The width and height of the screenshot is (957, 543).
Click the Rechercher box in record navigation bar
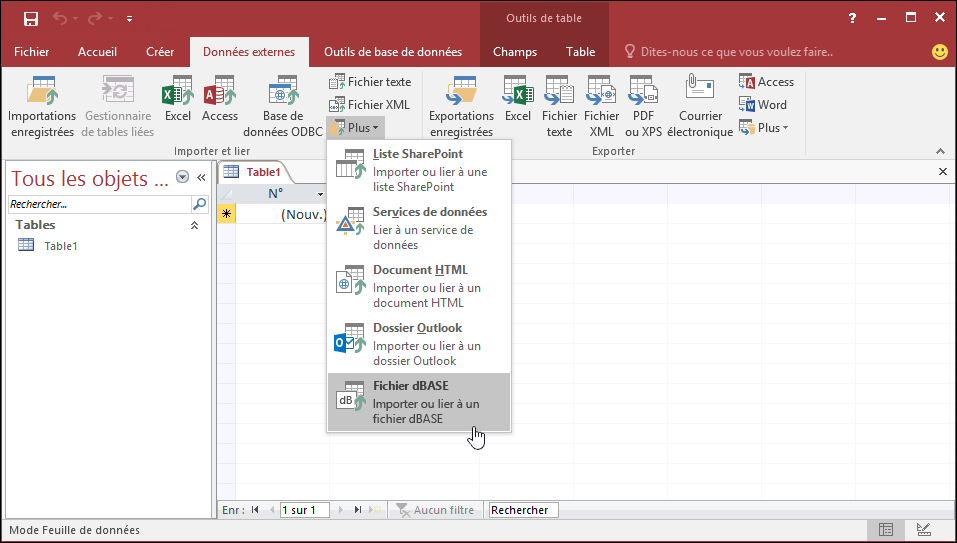pos(524,510)
